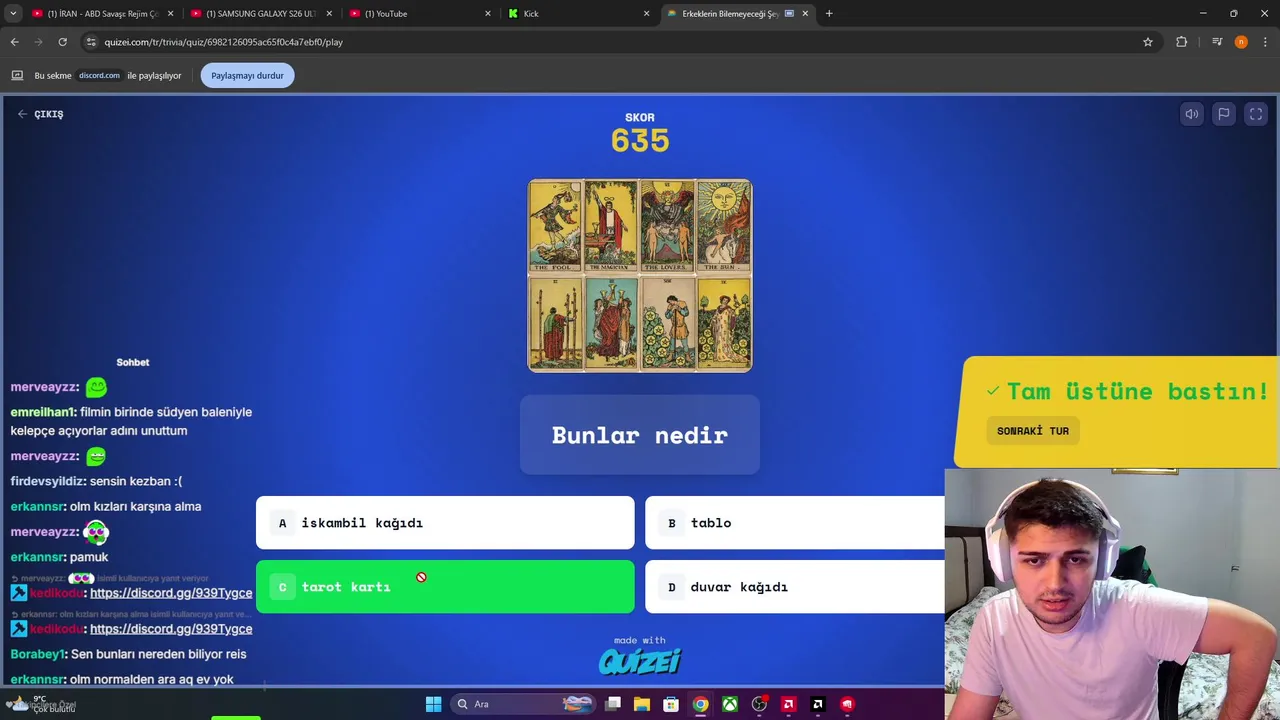Click the Ara taskbar search box
The width and height of the screenshot is (1280, 720).
[521, 704]
